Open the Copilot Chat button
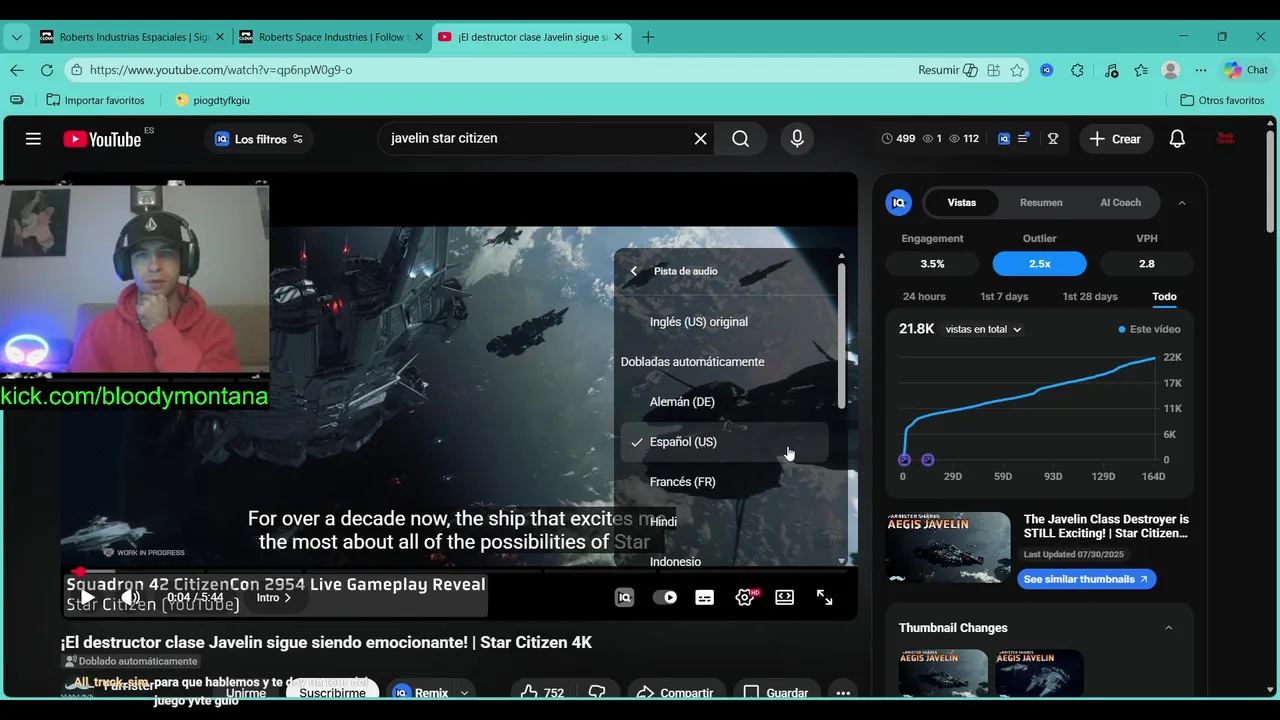 click(x=1246, y=70)
